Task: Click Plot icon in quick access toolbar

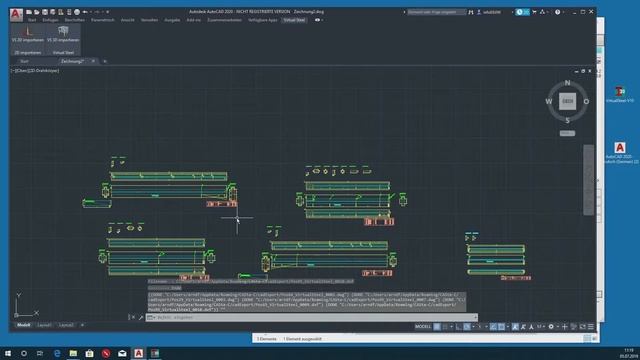Action: pyautogui.click(x=77, y=12)
